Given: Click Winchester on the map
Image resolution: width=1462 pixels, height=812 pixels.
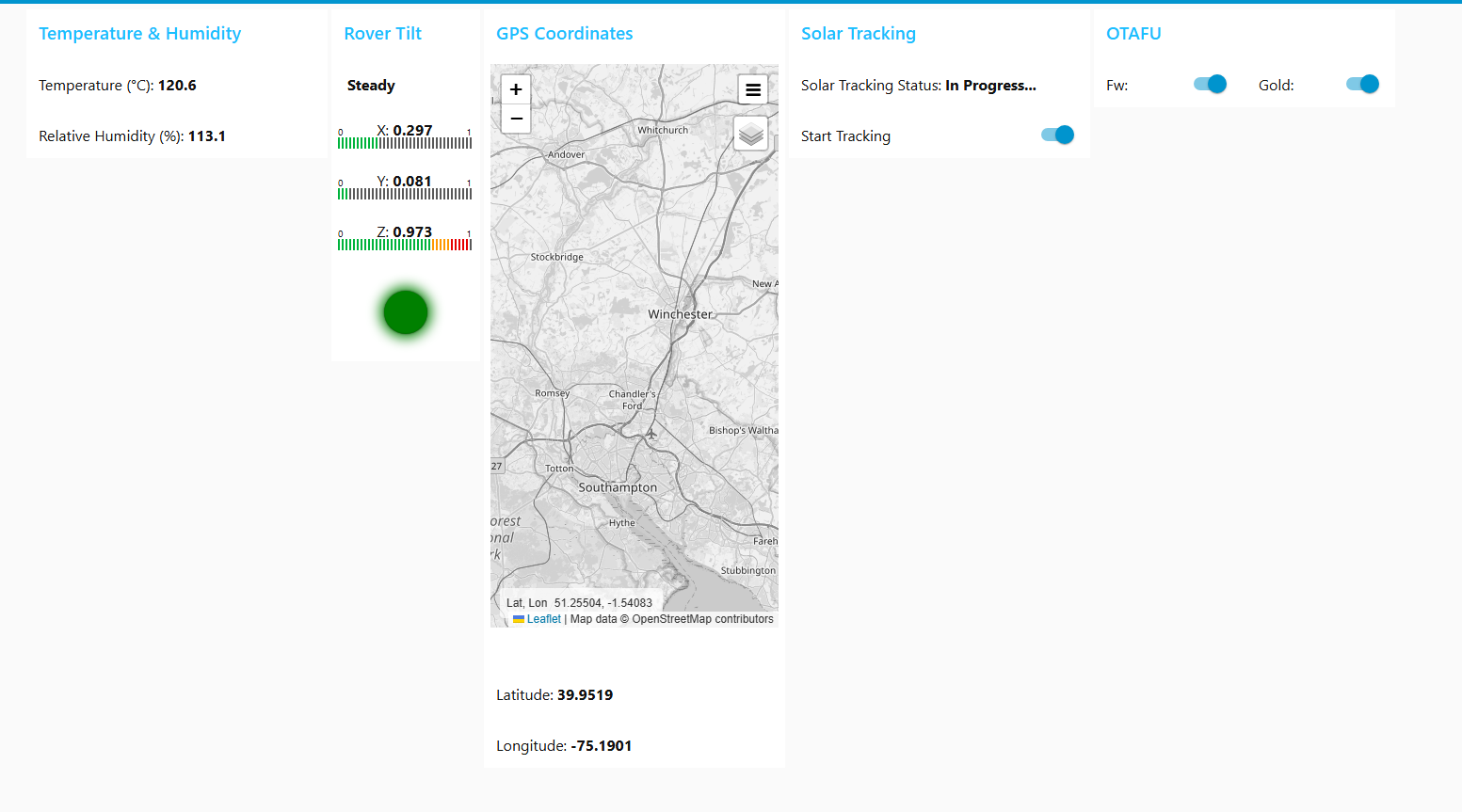Looking at the screenshot, I should tap(680, 314).
